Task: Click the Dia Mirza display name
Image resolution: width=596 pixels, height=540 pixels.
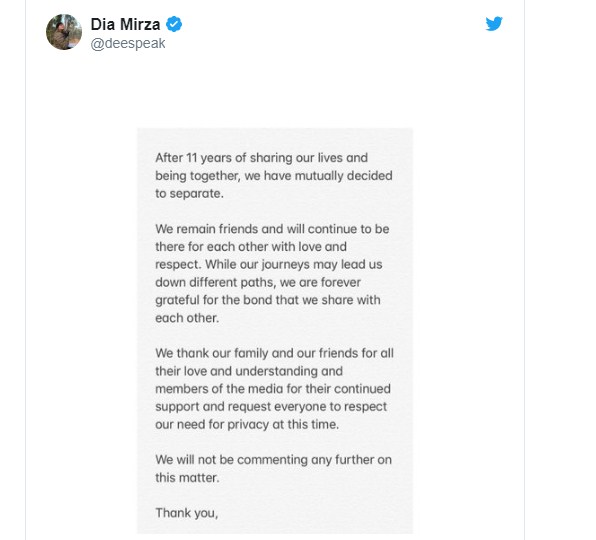Action: tap(125, 24)
